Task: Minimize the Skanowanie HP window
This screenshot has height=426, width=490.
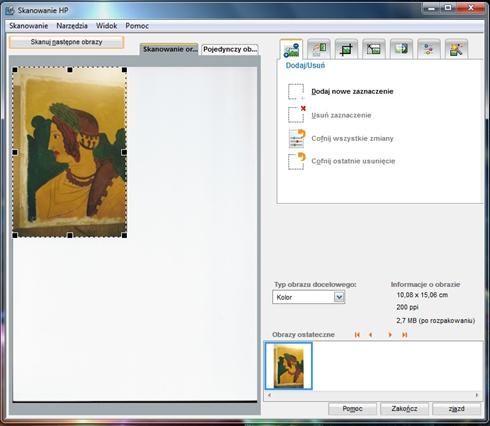Action: pos(431,8)
